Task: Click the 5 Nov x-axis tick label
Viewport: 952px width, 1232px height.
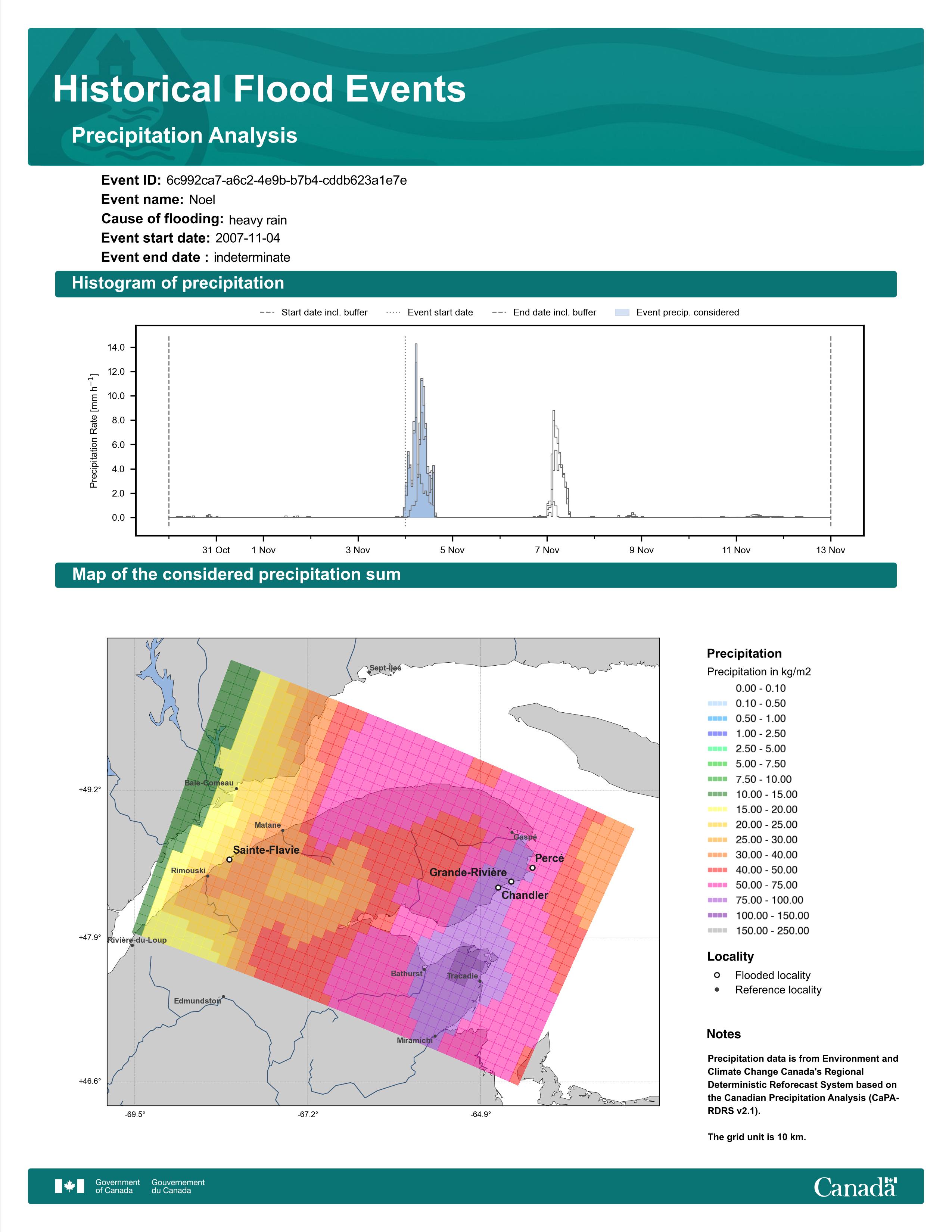Action: pyautogui.click(x=452, y=550)
